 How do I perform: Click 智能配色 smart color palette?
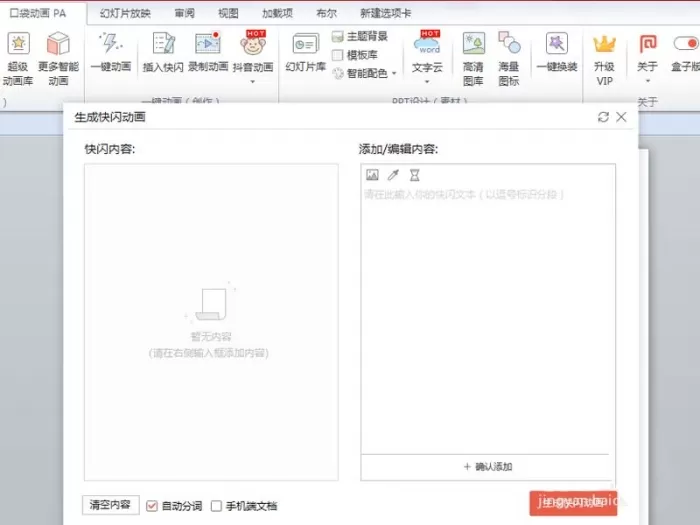pos(361,73)
